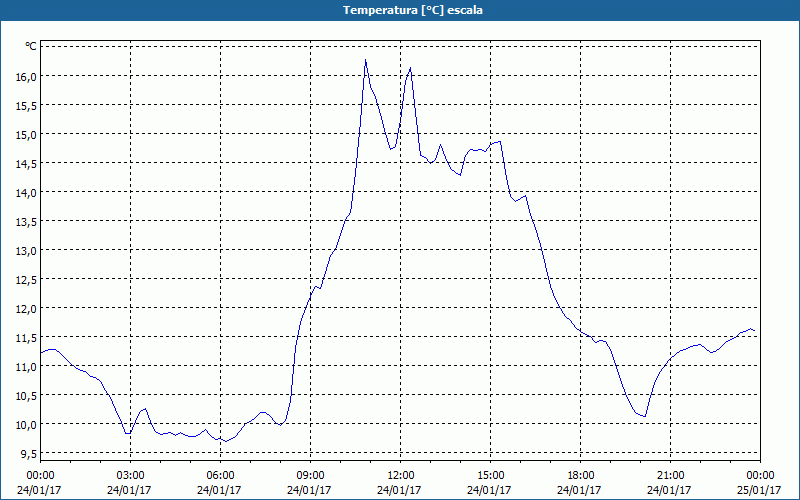
Task: Click the 18:00 time axis label
Action: coord(580,476)
